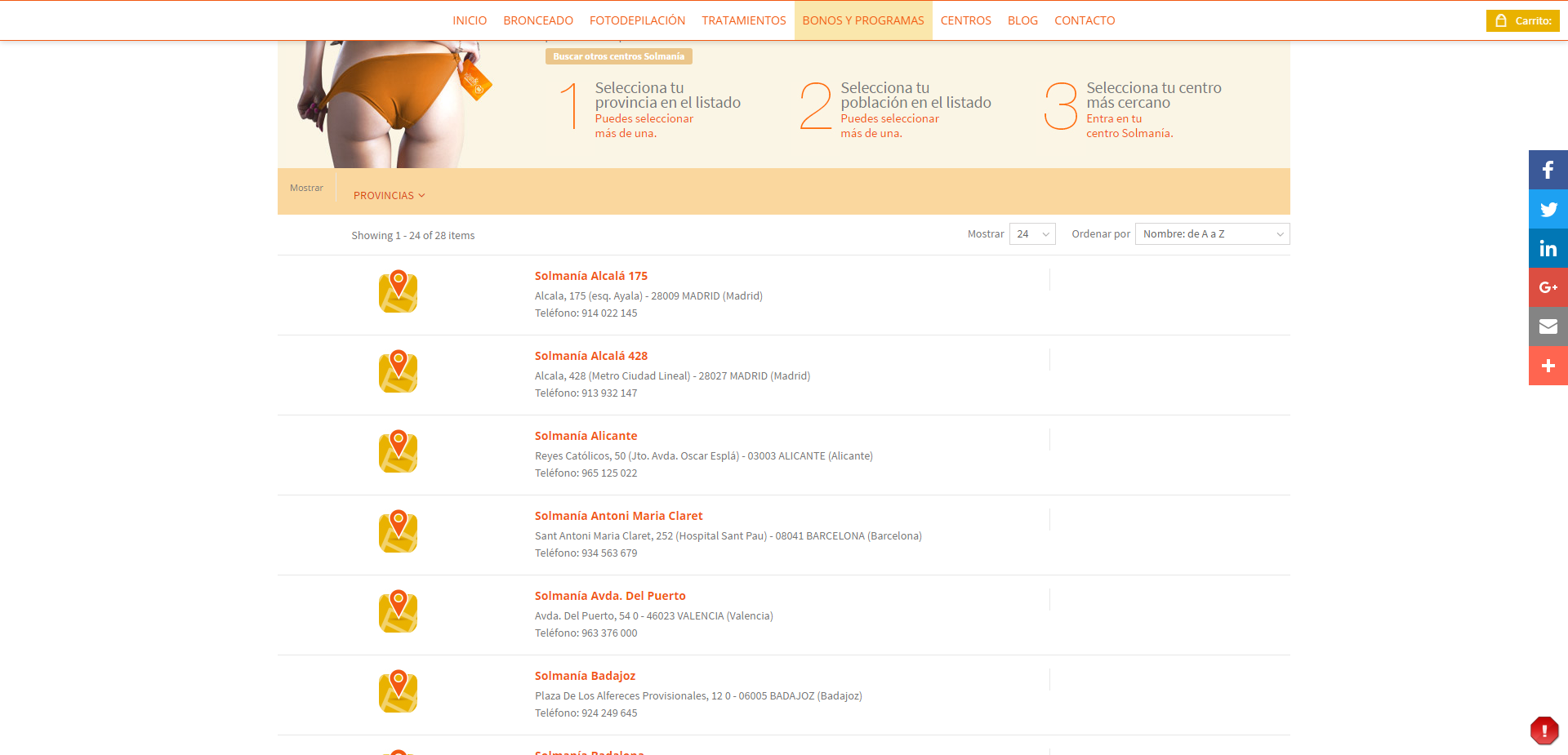1568x755 pixels.
Task: Open TRATAMIENTOS menu item
Action: [744, 20]
